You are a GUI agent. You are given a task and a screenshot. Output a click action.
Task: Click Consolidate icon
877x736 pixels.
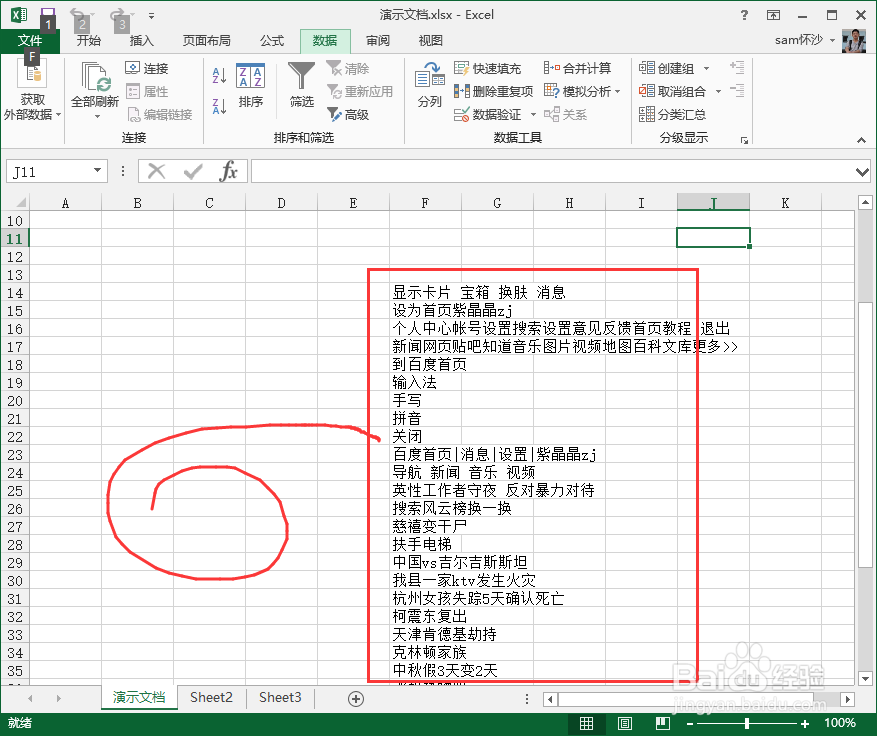[x=551, y=68]
